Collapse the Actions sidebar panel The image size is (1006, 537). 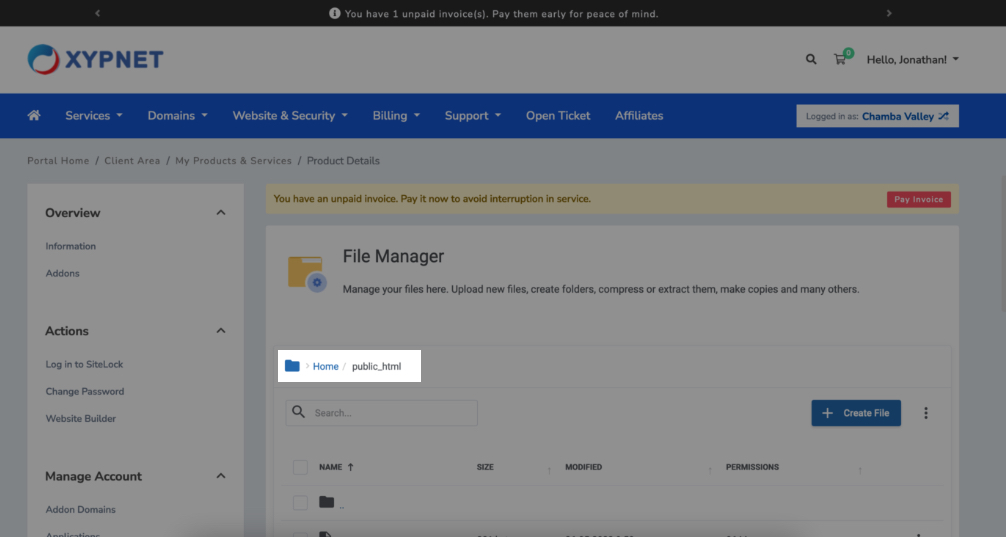(x=221, y=331)
